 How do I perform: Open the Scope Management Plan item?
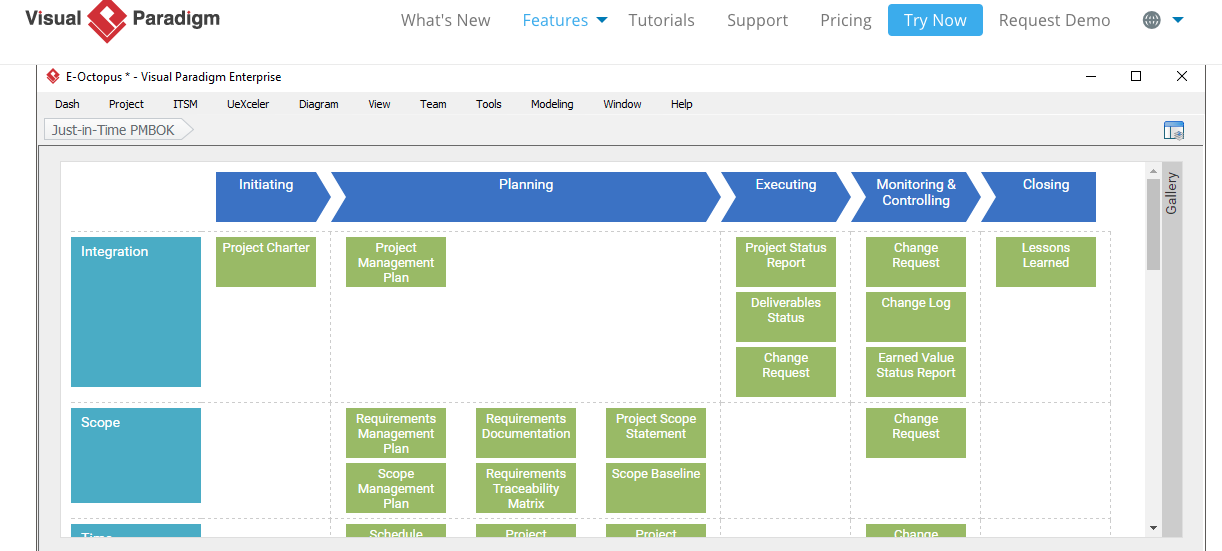click(396, 488)
